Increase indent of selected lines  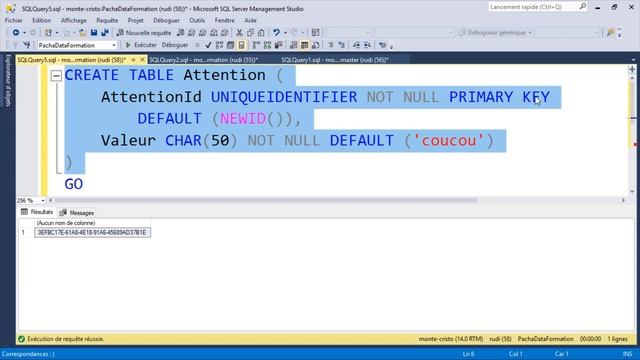(367, 45)
